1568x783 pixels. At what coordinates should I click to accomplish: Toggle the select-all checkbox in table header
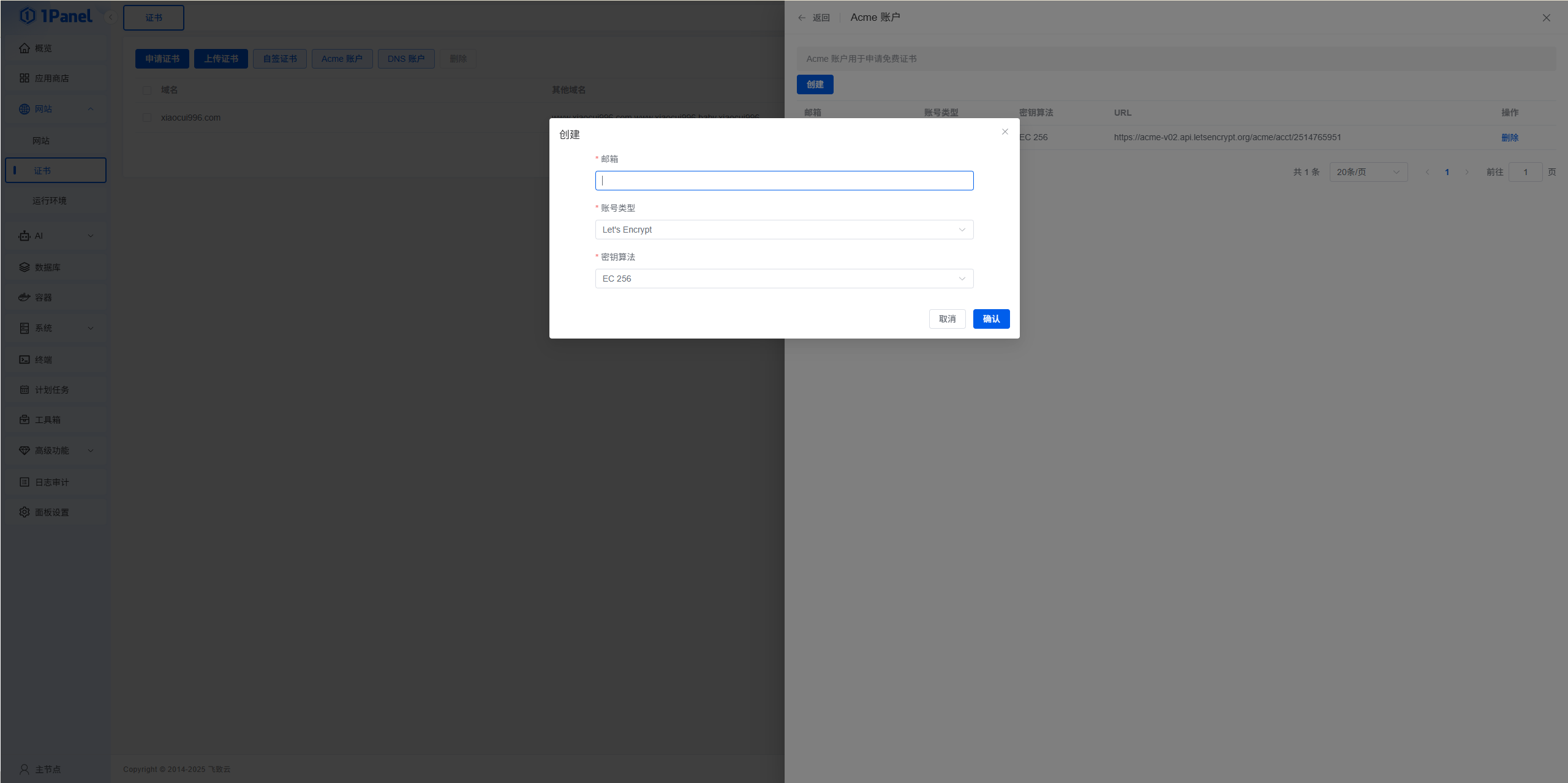[x=147, y=91]
